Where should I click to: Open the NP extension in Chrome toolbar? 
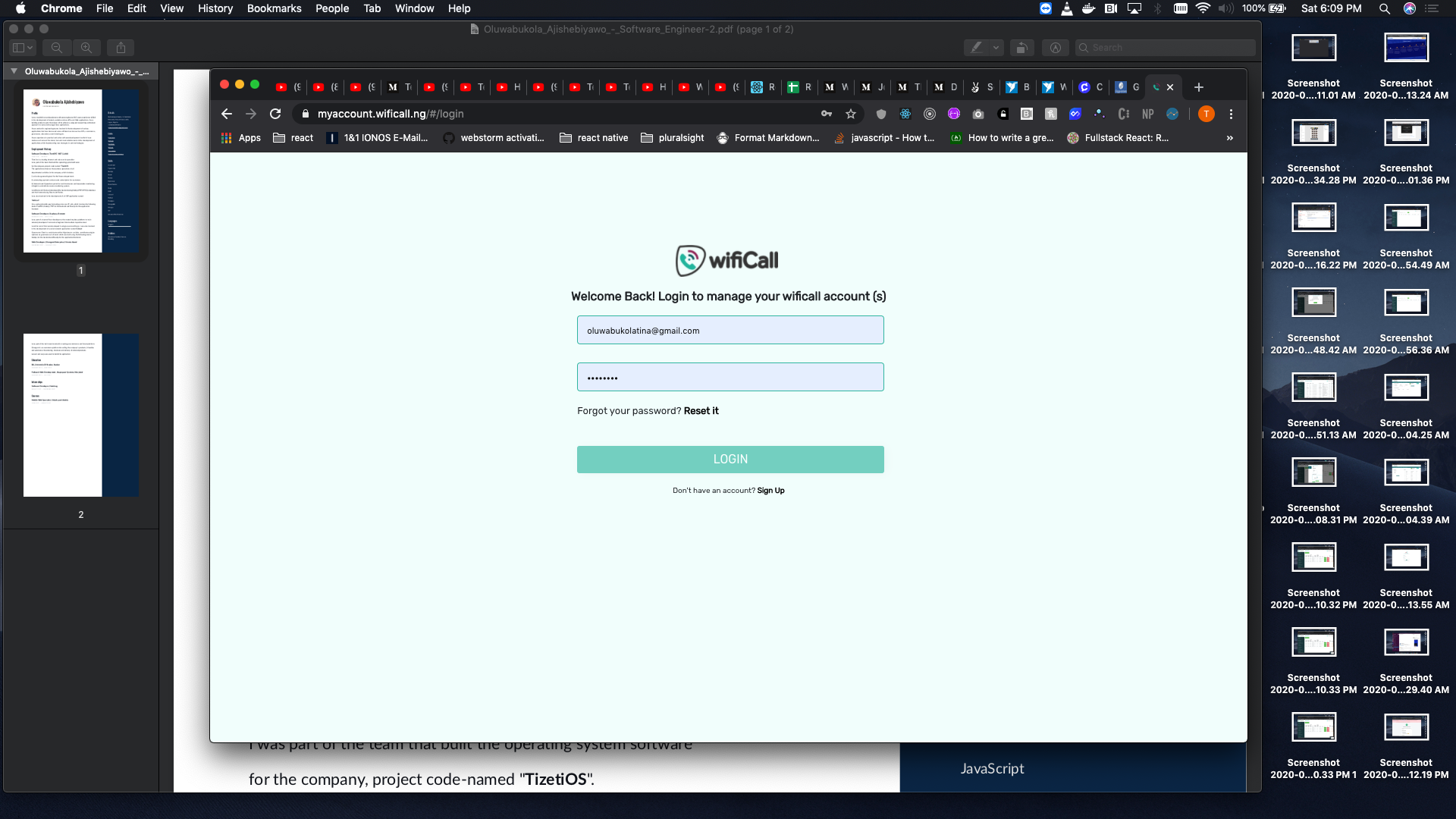pos(1148,114)
